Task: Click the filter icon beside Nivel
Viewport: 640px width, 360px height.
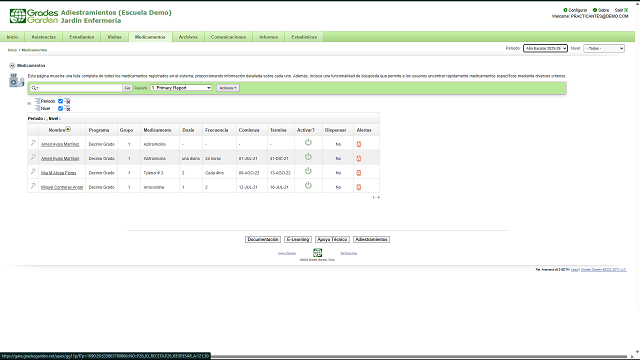Action: [x=37, y=108]
